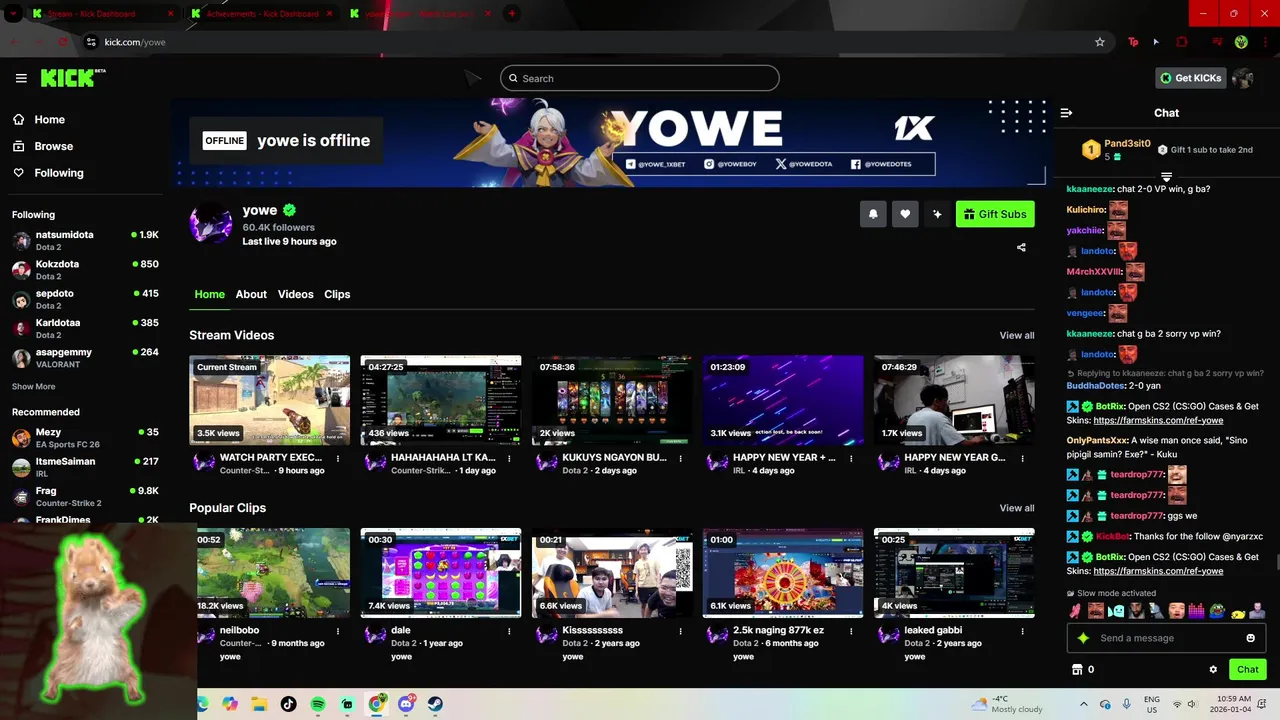Click the share icon below Gift Subs

[x=1021, y=247]
